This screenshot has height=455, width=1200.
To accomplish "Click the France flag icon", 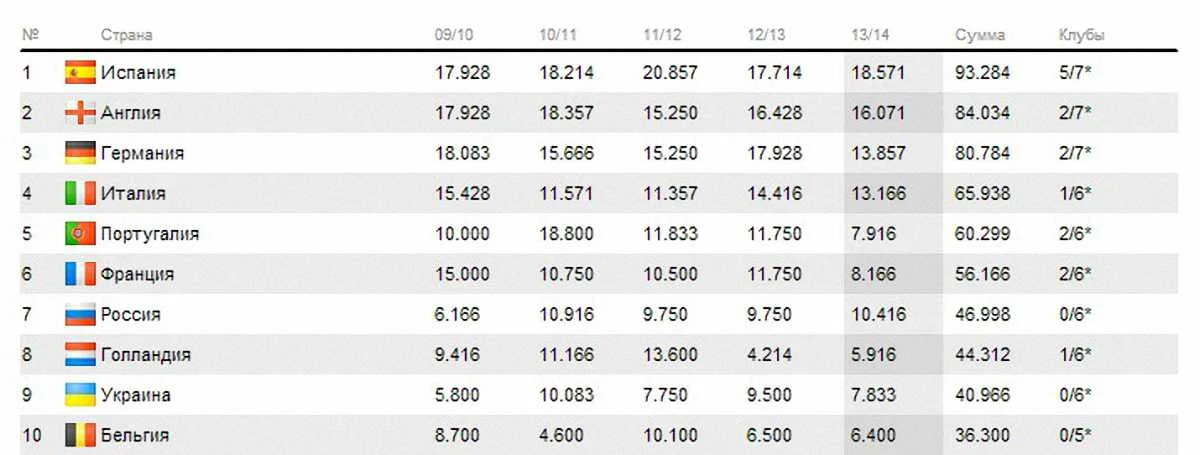I will coord(80,274).
